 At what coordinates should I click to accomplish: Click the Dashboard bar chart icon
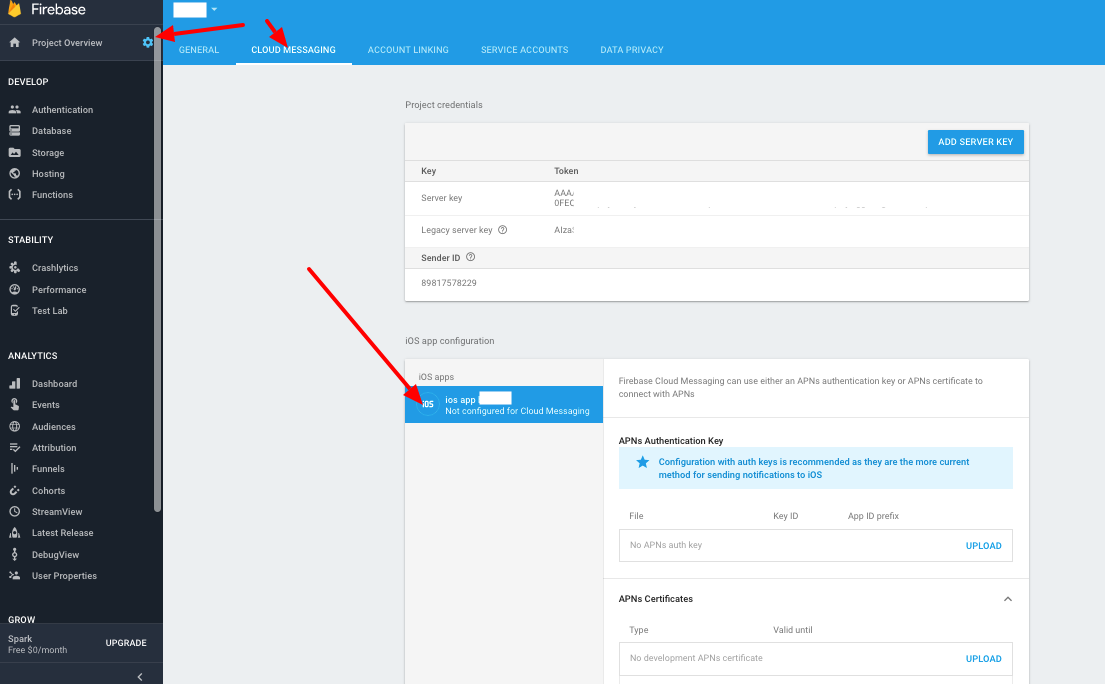pos(14,383)
